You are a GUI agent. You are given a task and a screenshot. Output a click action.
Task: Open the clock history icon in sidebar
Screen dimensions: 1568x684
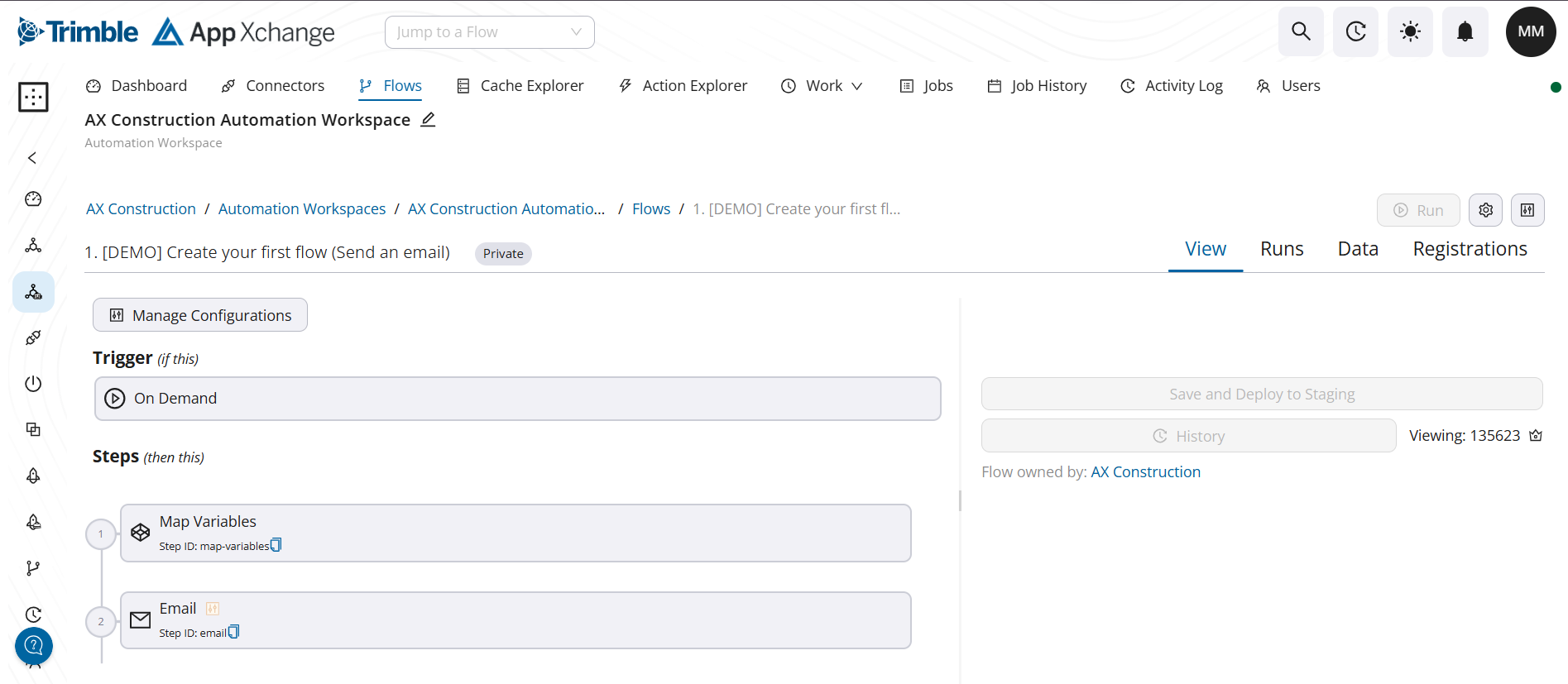point(33,615)
